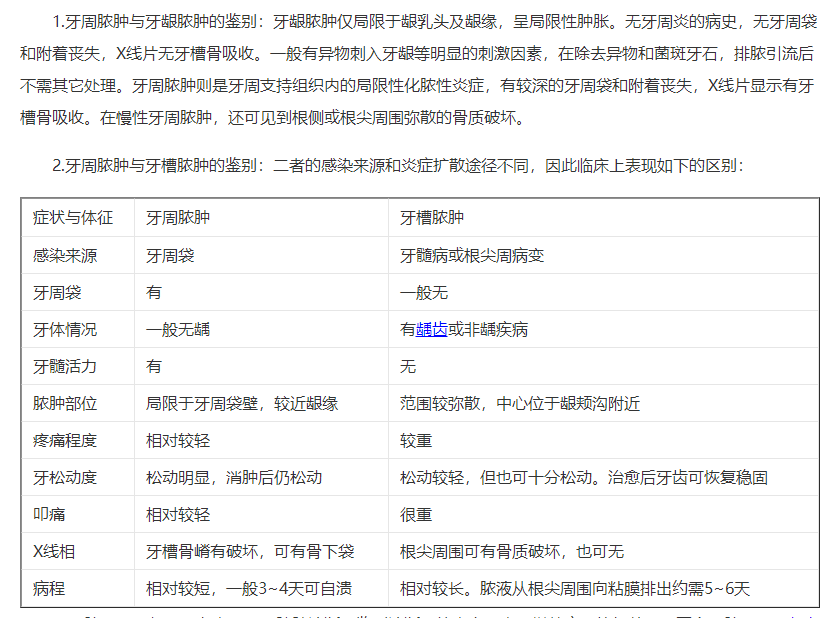Click the 一般无龋 cell

tap(178, 329)
